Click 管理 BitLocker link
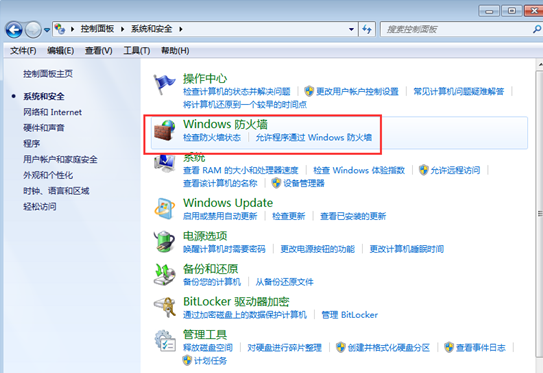 [x=349, y=315]
